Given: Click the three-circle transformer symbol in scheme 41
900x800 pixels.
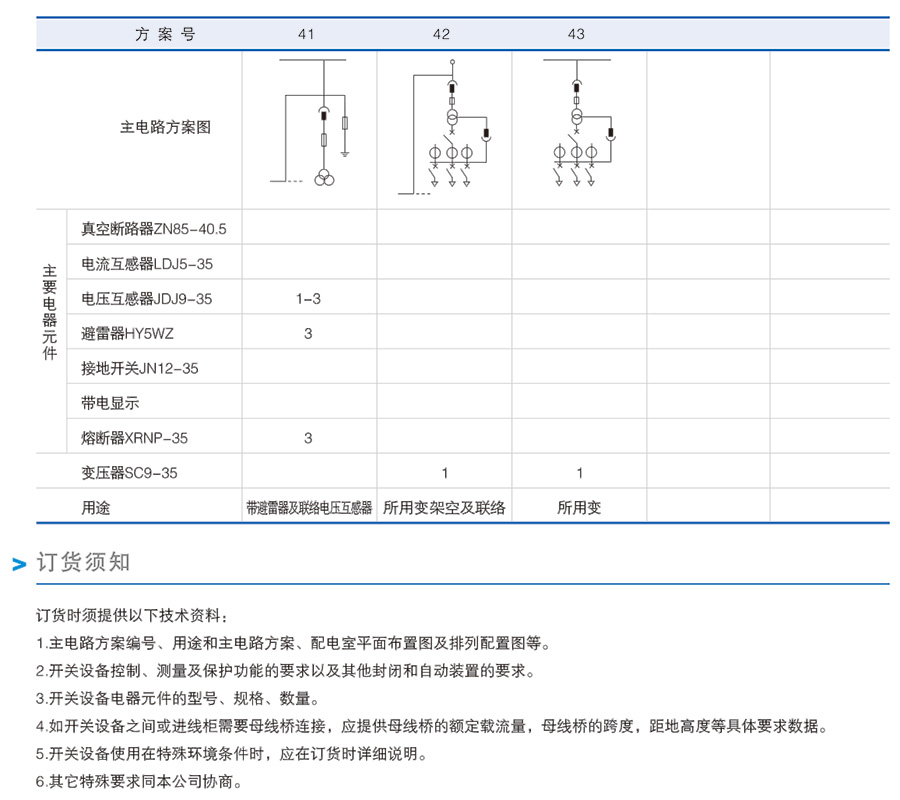Looking at the screenshot, I should [323, 177].
